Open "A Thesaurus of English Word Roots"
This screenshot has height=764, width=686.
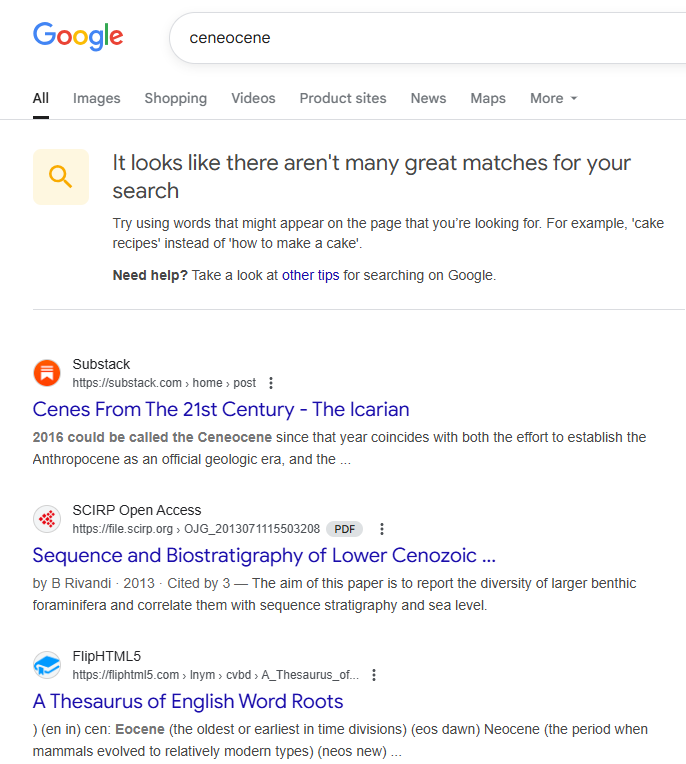pyautogui.click(x=188, y=701)
